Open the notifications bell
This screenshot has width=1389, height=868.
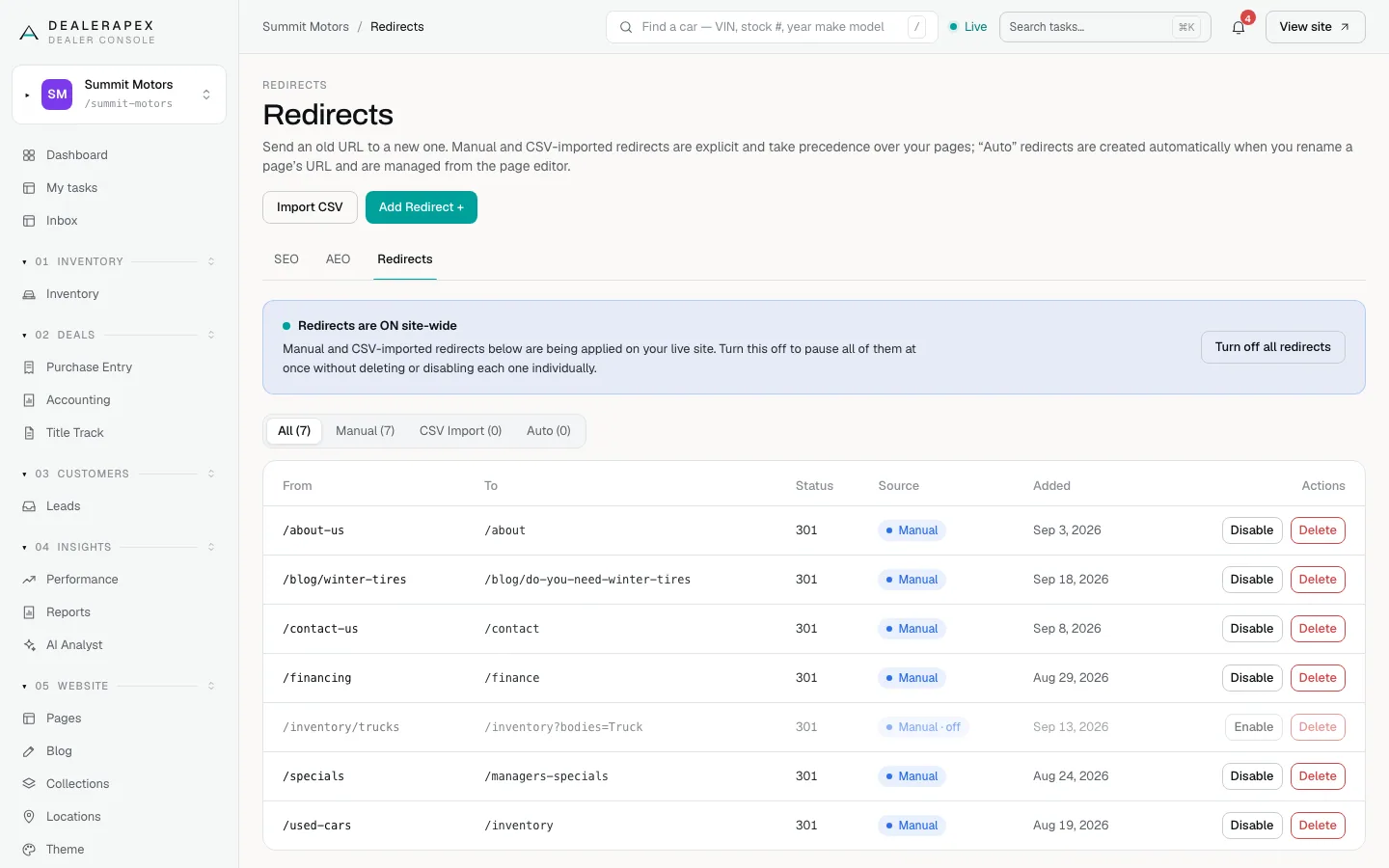point(1239,27)
